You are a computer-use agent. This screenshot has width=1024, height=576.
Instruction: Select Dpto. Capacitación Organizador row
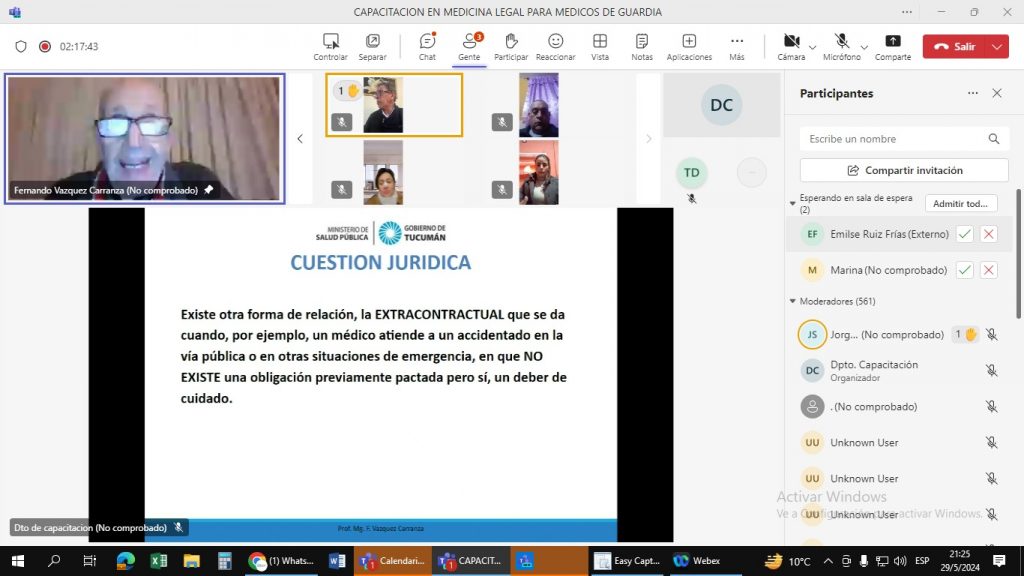(900, 370)
